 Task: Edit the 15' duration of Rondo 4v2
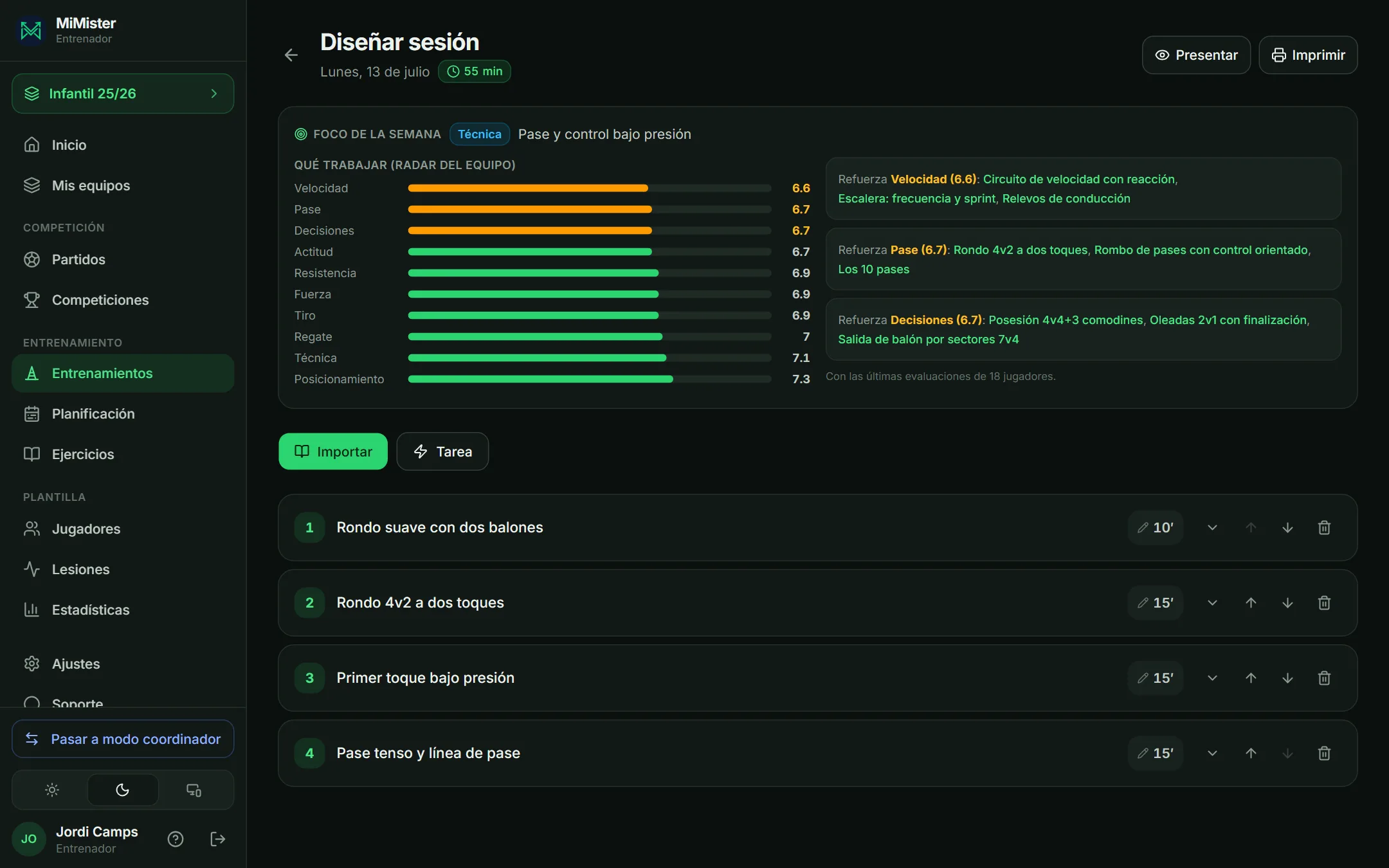tap(1156, 603)
